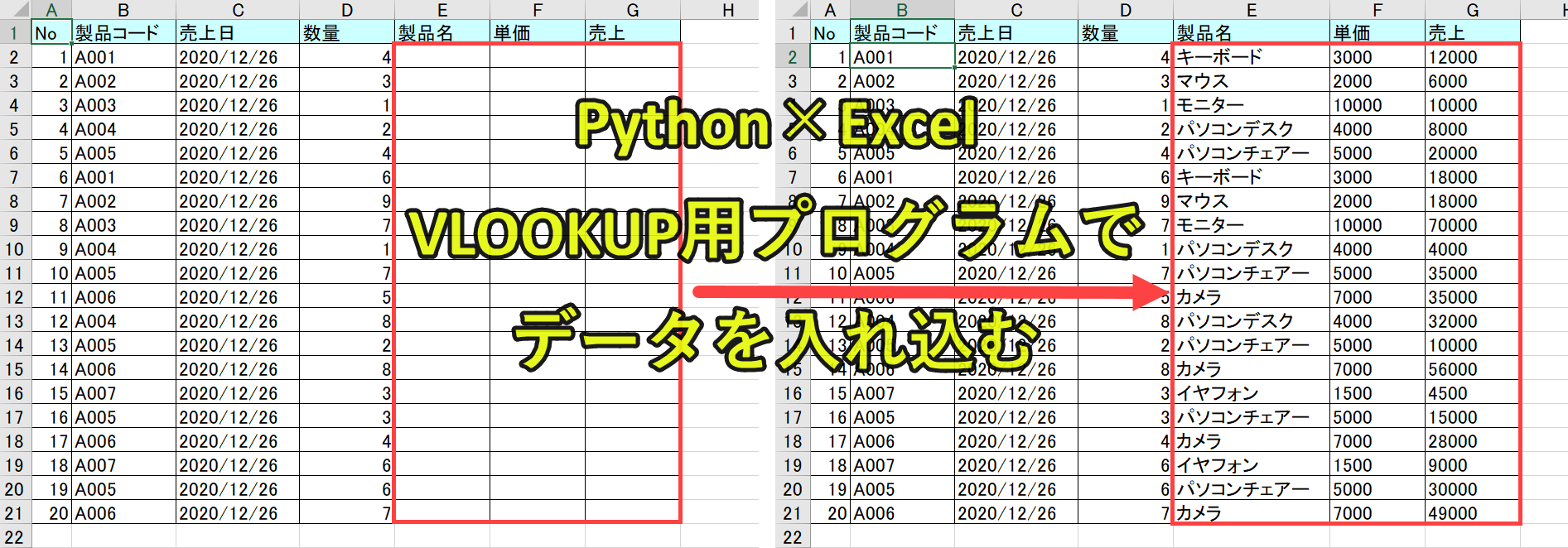Click cell with value 49000
This screenshot has height=548, width=1568.
pos(1473,513)
